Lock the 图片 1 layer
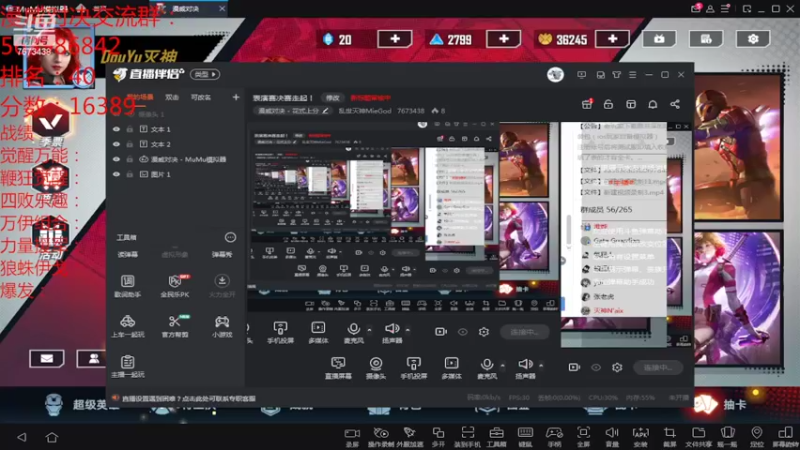 point(130,174)
